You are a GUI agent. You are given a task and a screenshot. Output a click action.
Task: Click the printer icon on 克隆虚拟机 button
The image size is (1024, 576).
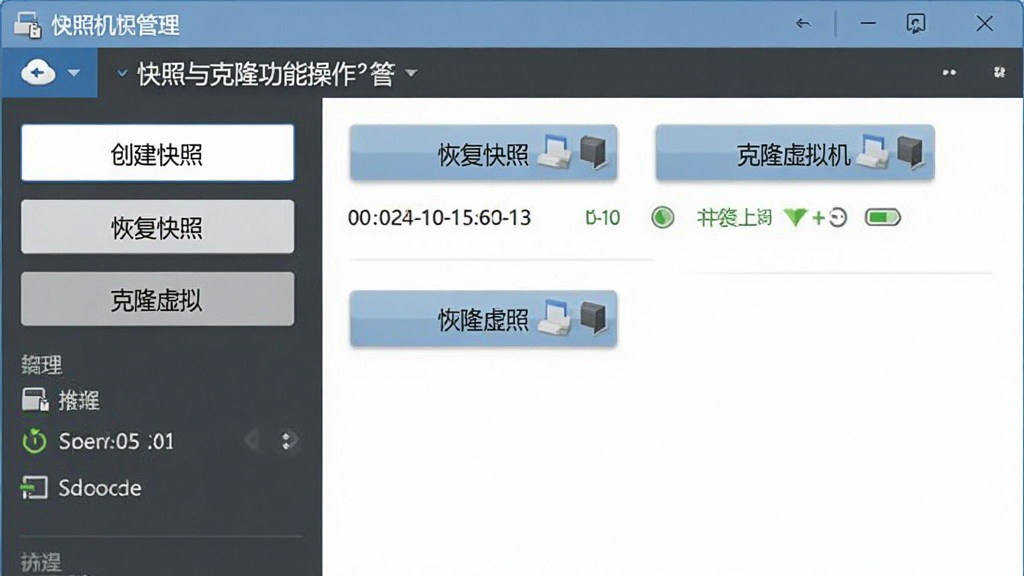pyautogui.click(x=872, y=152)
